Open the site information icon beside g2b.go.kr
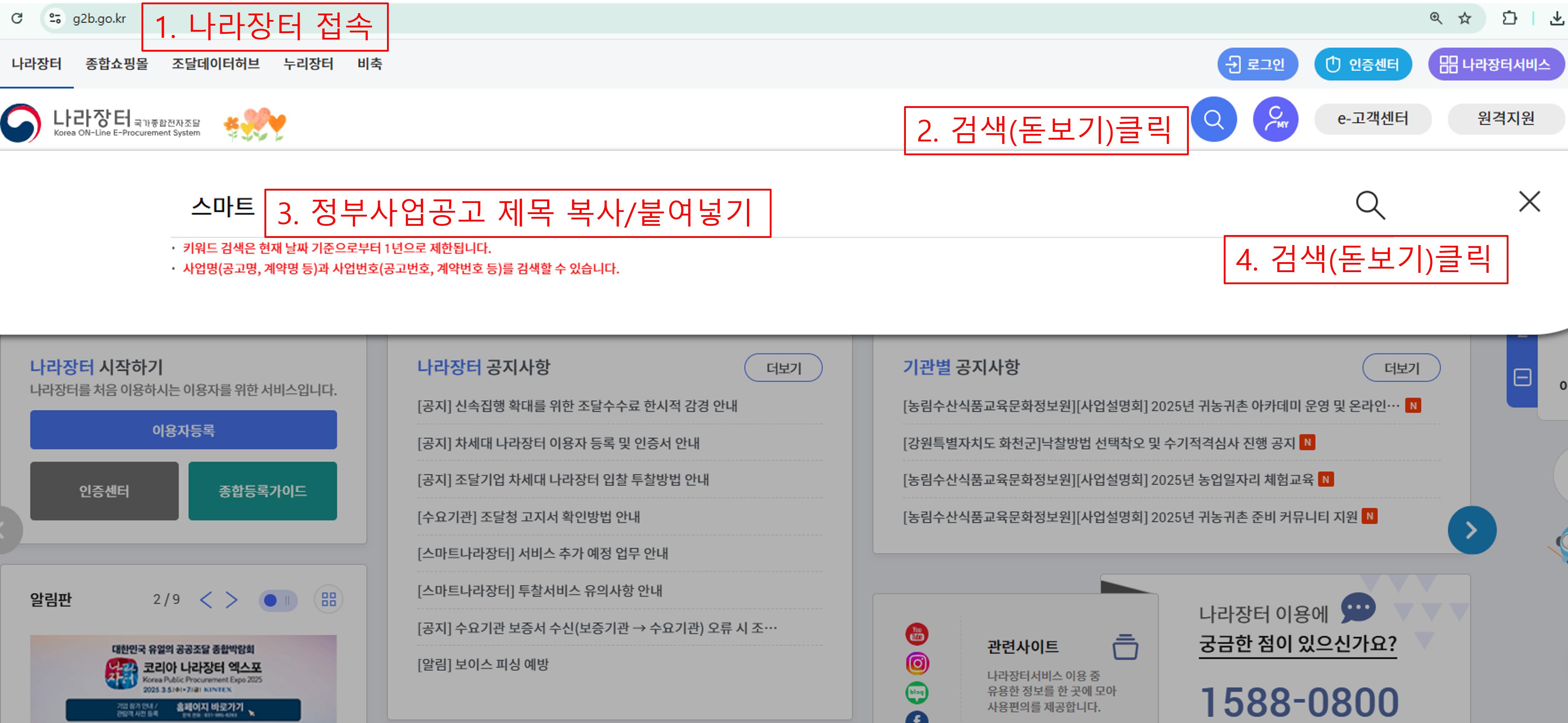This screenshot has height=723, width=1568. coord(55,18)
